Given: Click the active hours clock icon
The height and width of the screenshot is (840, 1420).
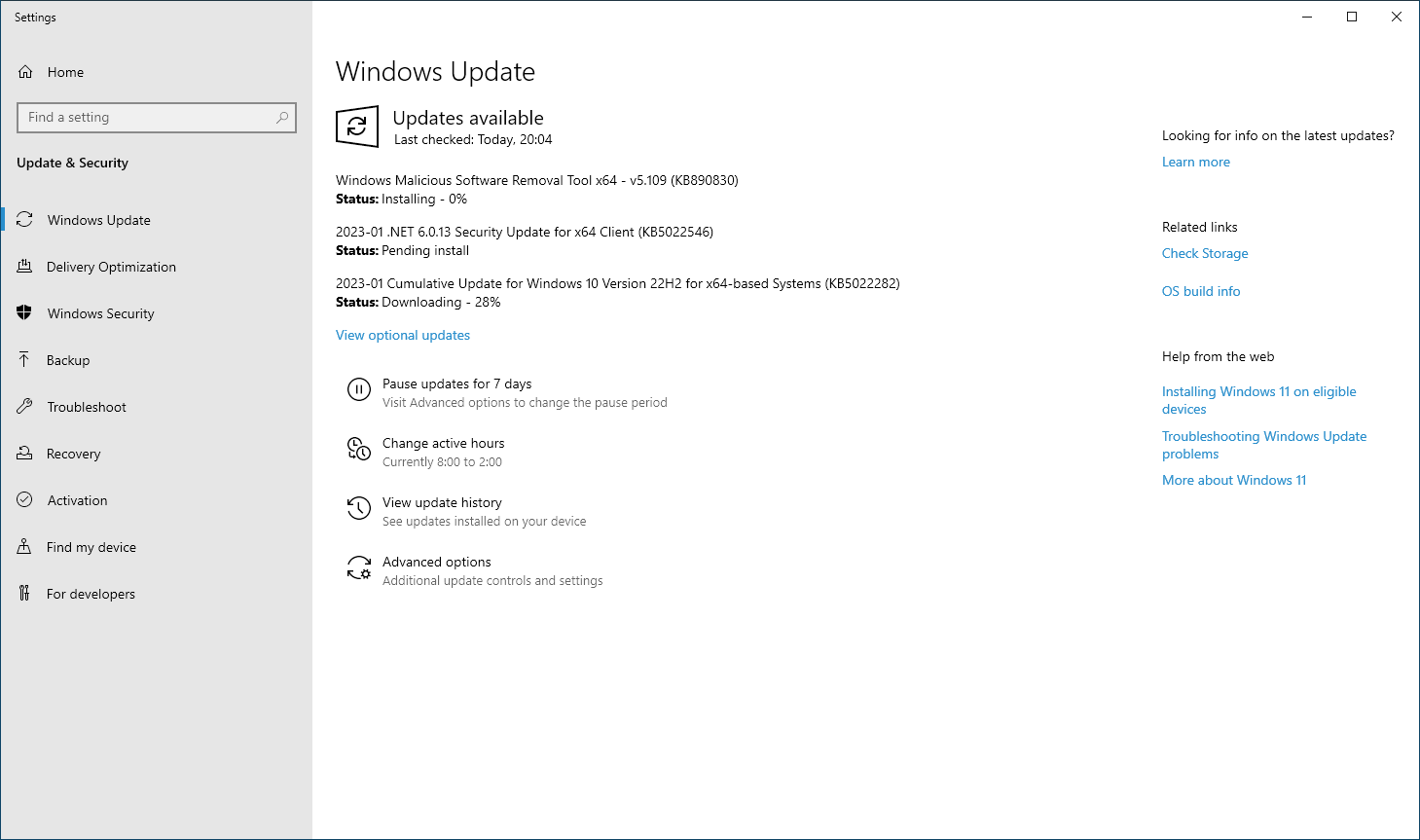Looking at the screenshot, I should (x=359, y=449).
